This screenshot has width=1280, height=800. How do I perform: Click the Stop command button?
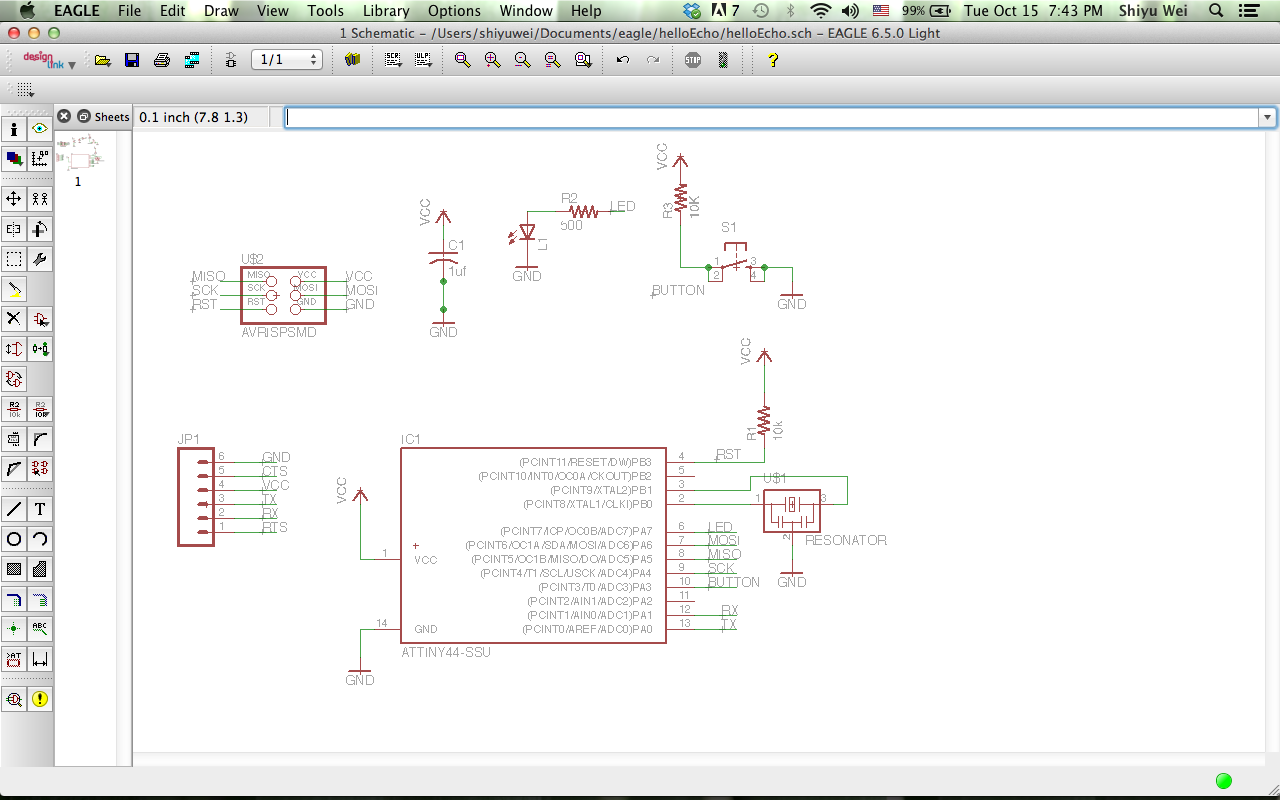693,60
